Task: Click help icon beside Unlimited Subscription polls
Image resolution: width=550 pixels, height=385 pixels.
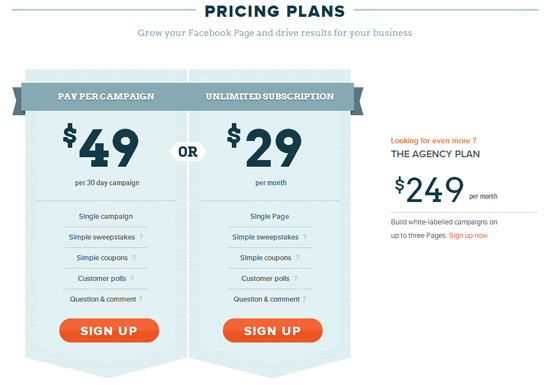Action: (x=295, y=278)
